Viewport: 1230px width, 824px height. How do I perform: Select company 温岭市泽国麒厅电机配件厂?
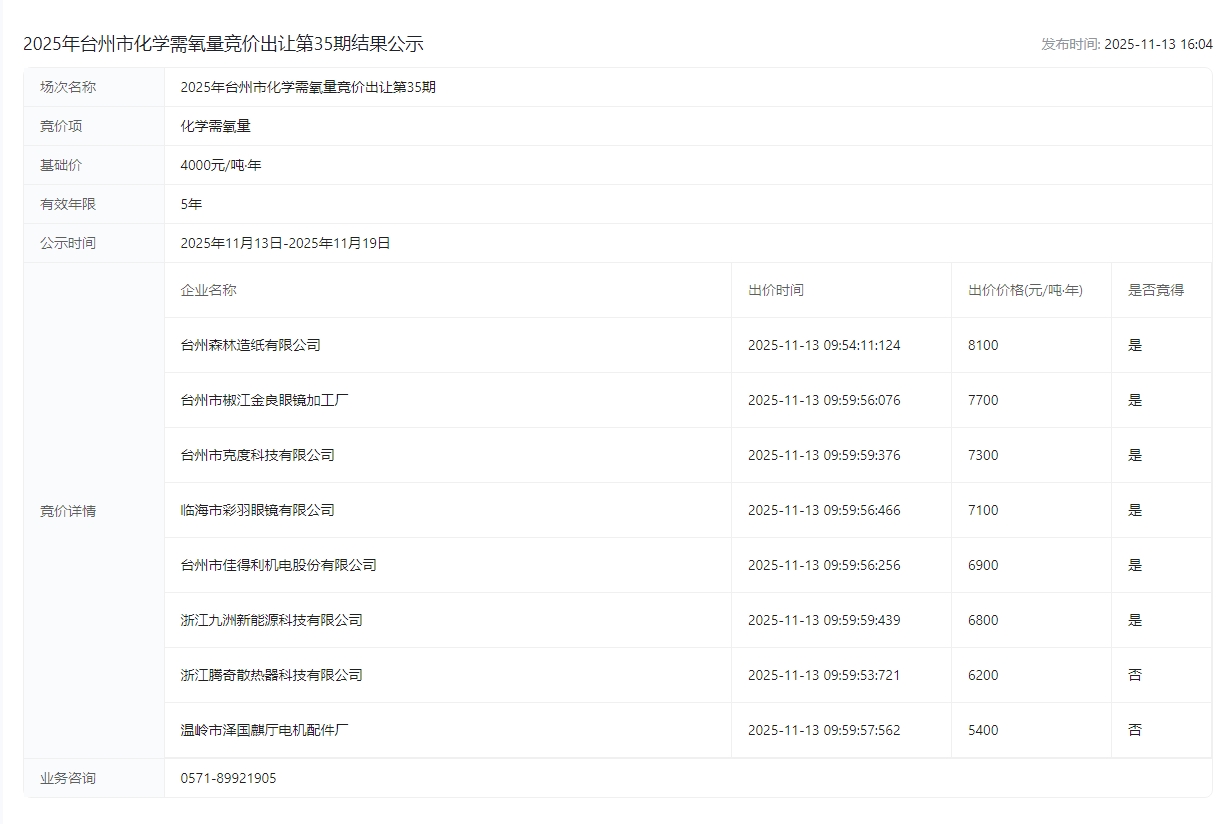click(264, 730)
